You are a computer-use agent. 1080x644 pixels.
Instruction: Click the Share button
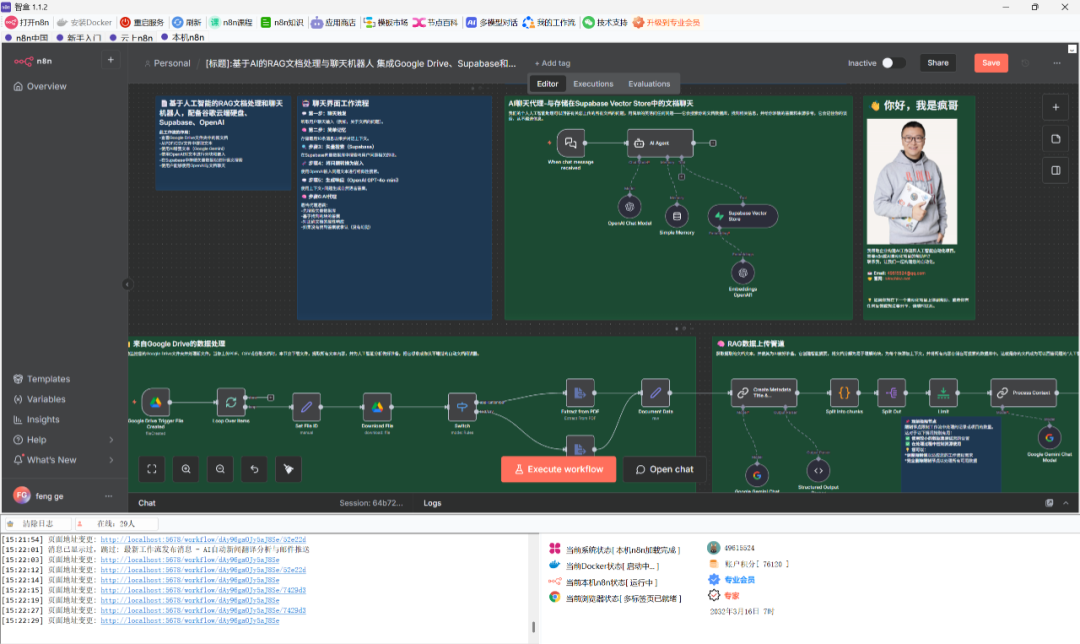click(937, 63)
